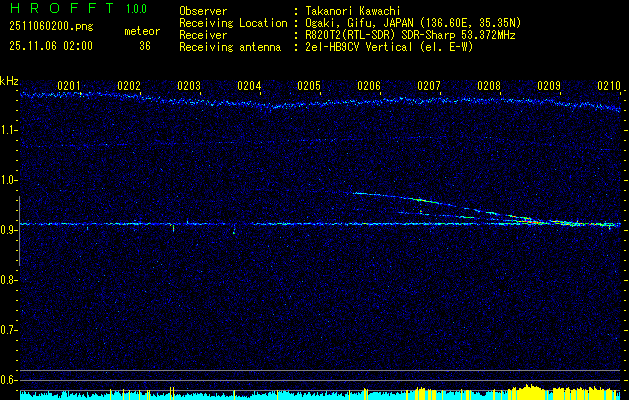Click the 0201 time marker
This screenshot has height=400, width=629.
click(x=69, y=85)
